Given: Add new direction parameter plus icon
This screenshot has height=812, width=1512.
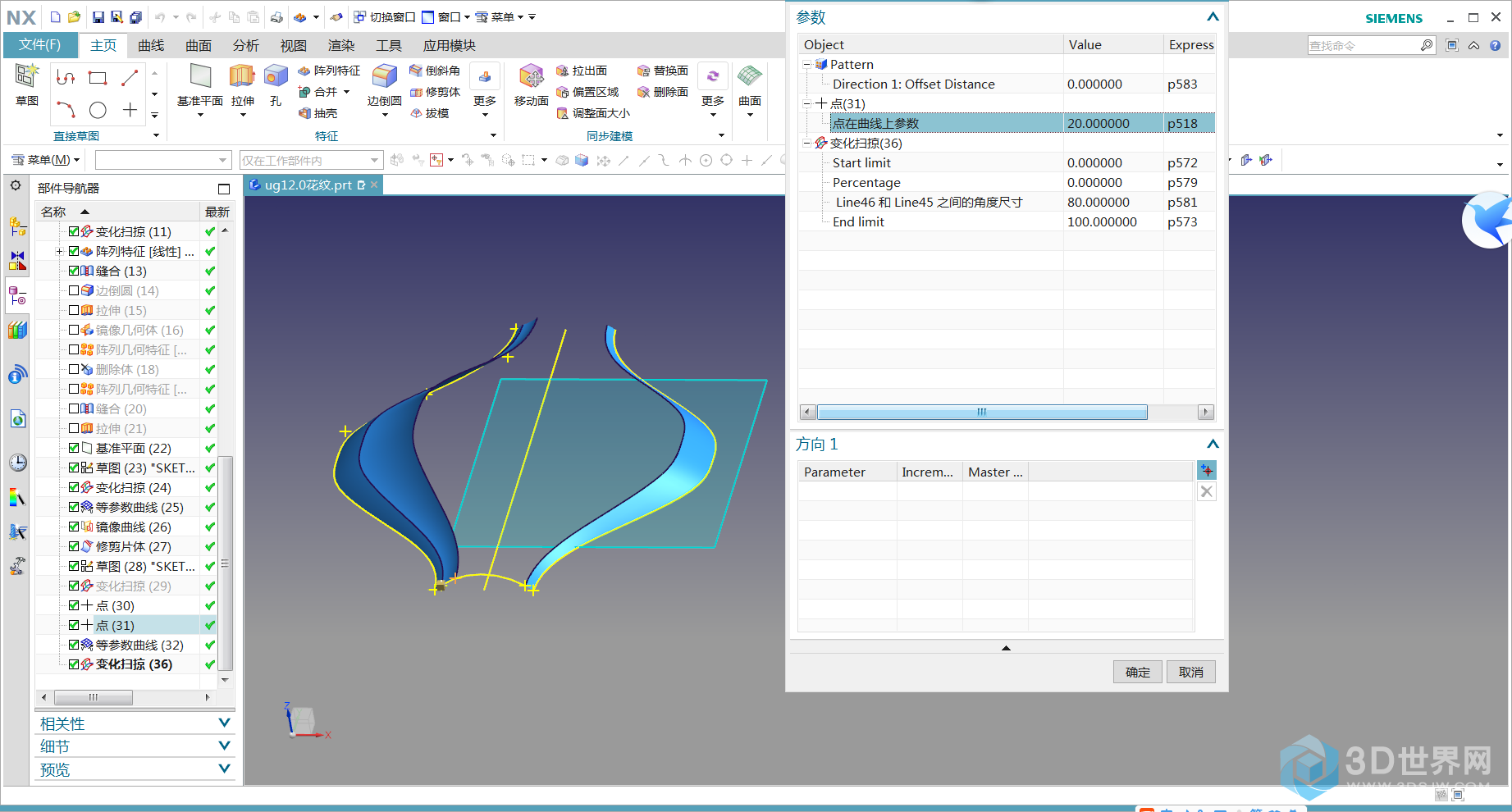Looking at the screenshot, I should pos(1207,471).
